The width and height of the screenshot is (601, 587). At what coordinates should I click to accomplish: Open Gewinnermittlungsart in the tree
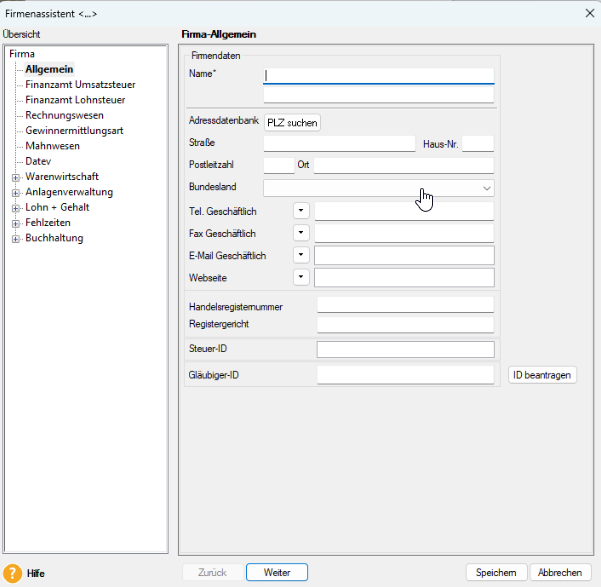tap(74, 130)
